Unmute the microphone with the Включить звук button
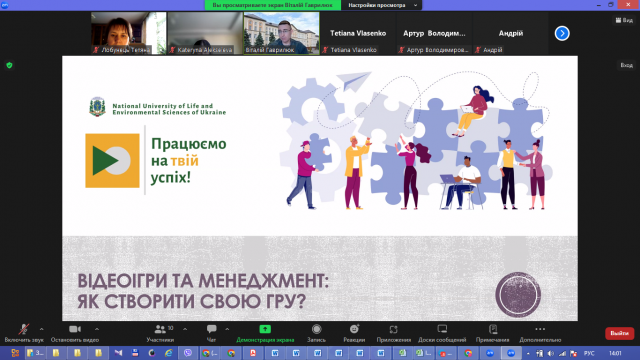Screen dimensions: 640x360 24,333
